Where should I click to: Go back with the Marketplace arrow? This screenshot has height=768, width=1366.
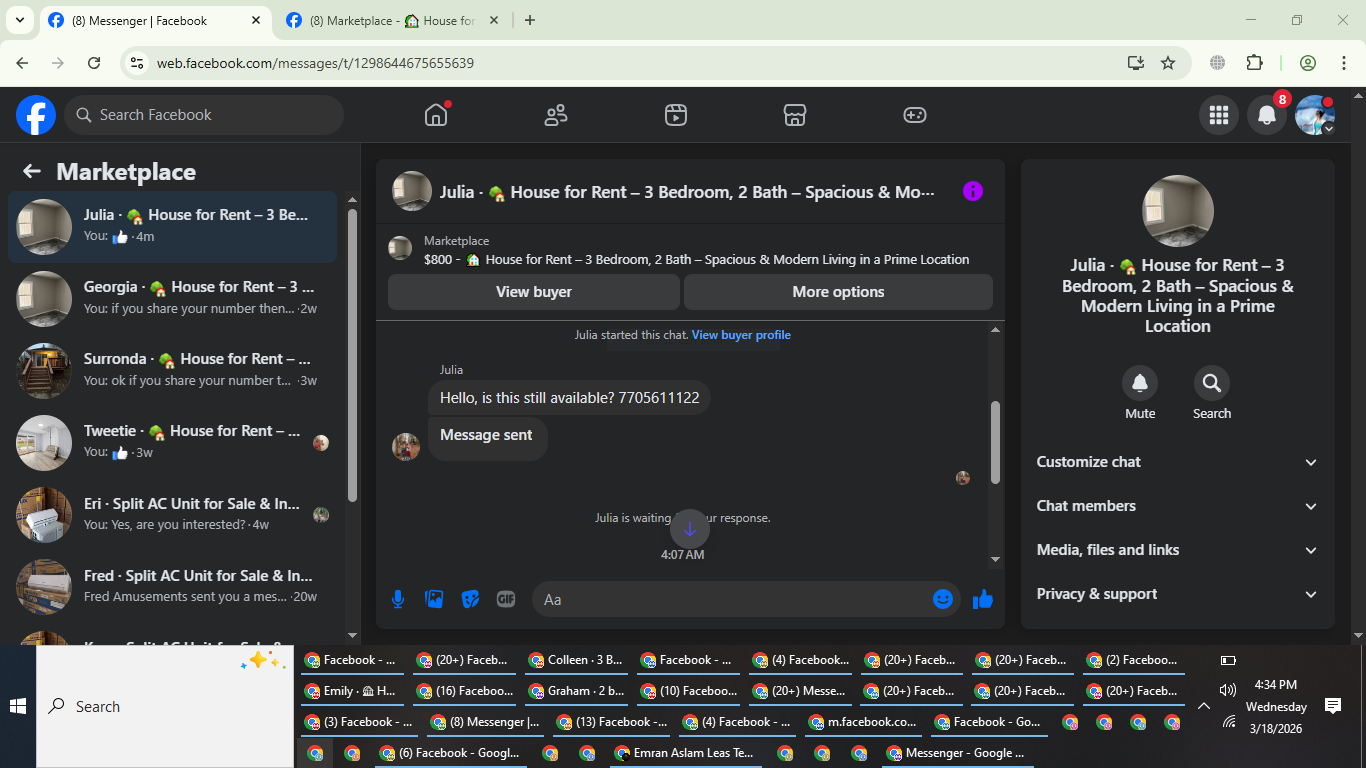(32, 171)
